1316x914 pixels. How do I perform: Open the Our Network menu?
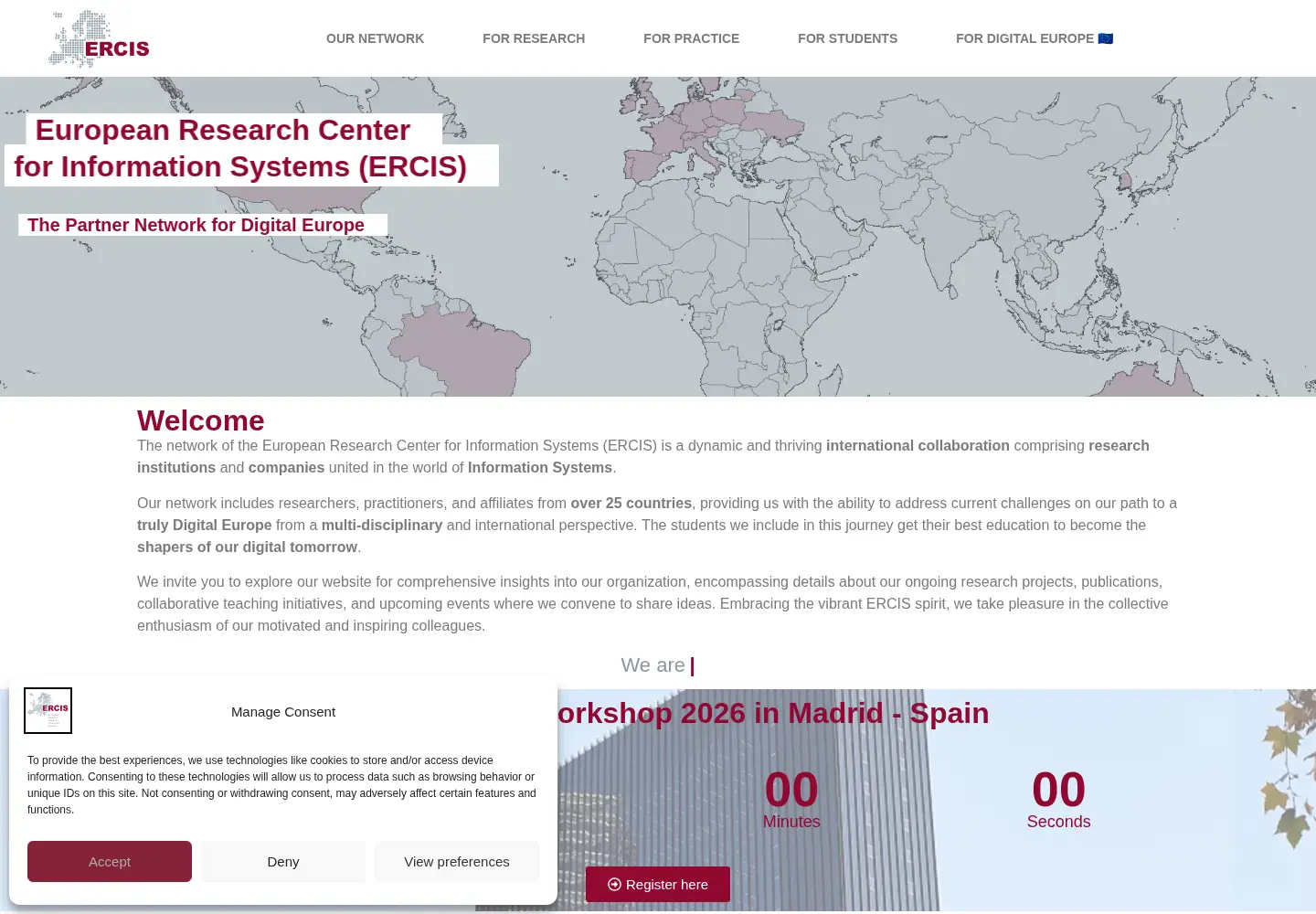[x=375, y=38]
